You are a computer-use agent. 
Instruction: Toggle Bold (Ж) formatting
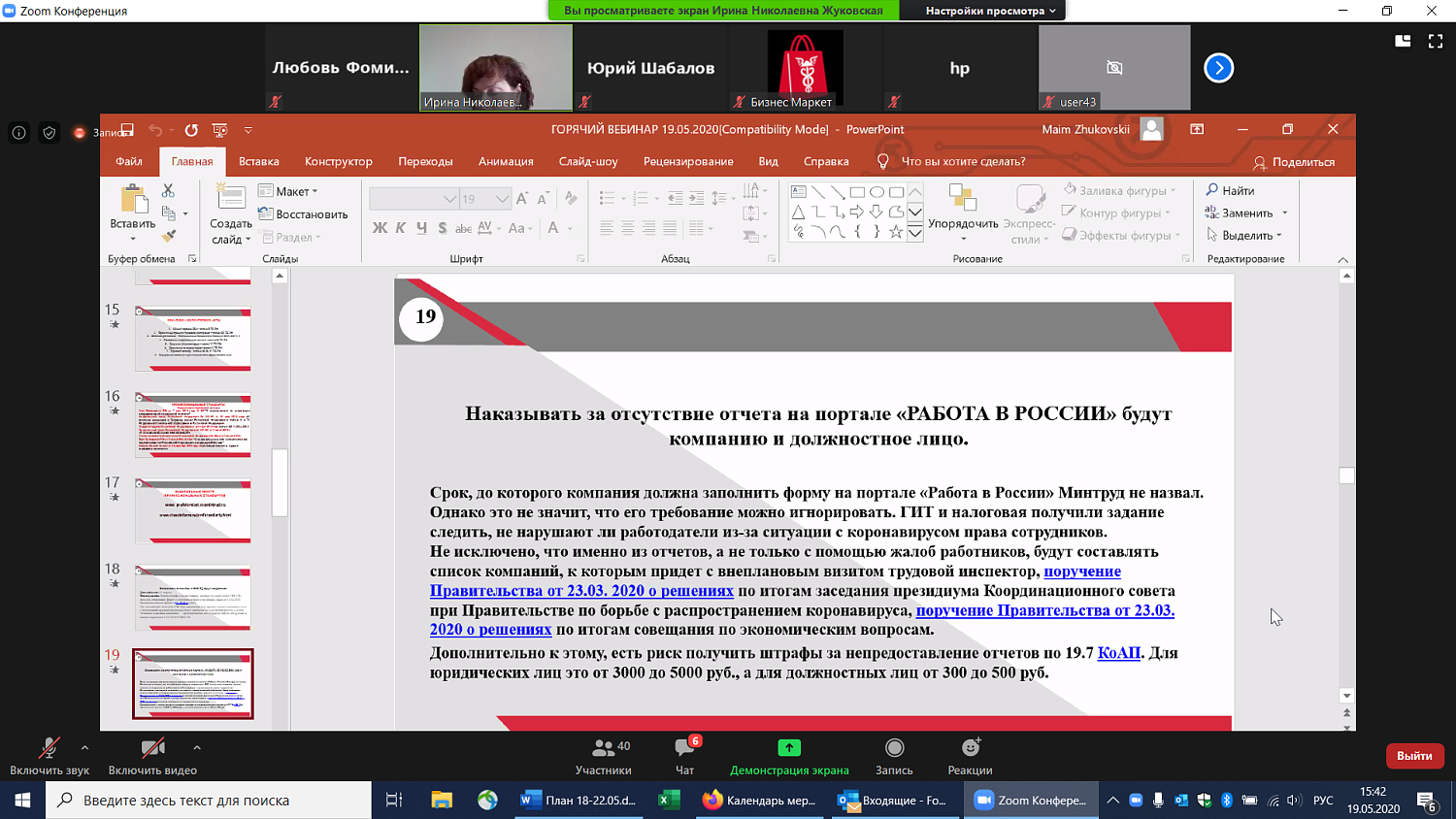(380, 228)
